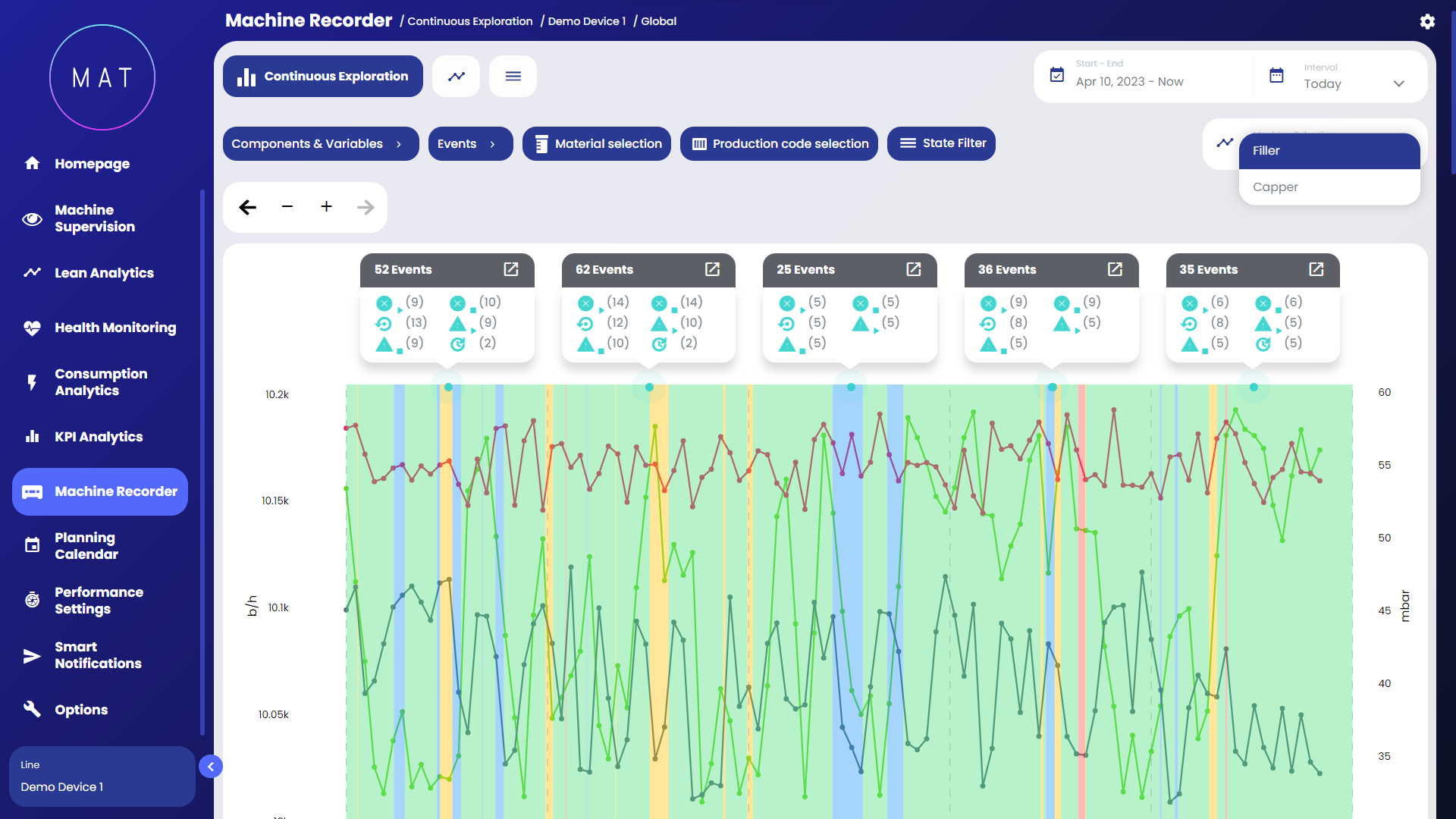Click the zoom in plus icon
The image size is (1456, 819).
(326, 206)
